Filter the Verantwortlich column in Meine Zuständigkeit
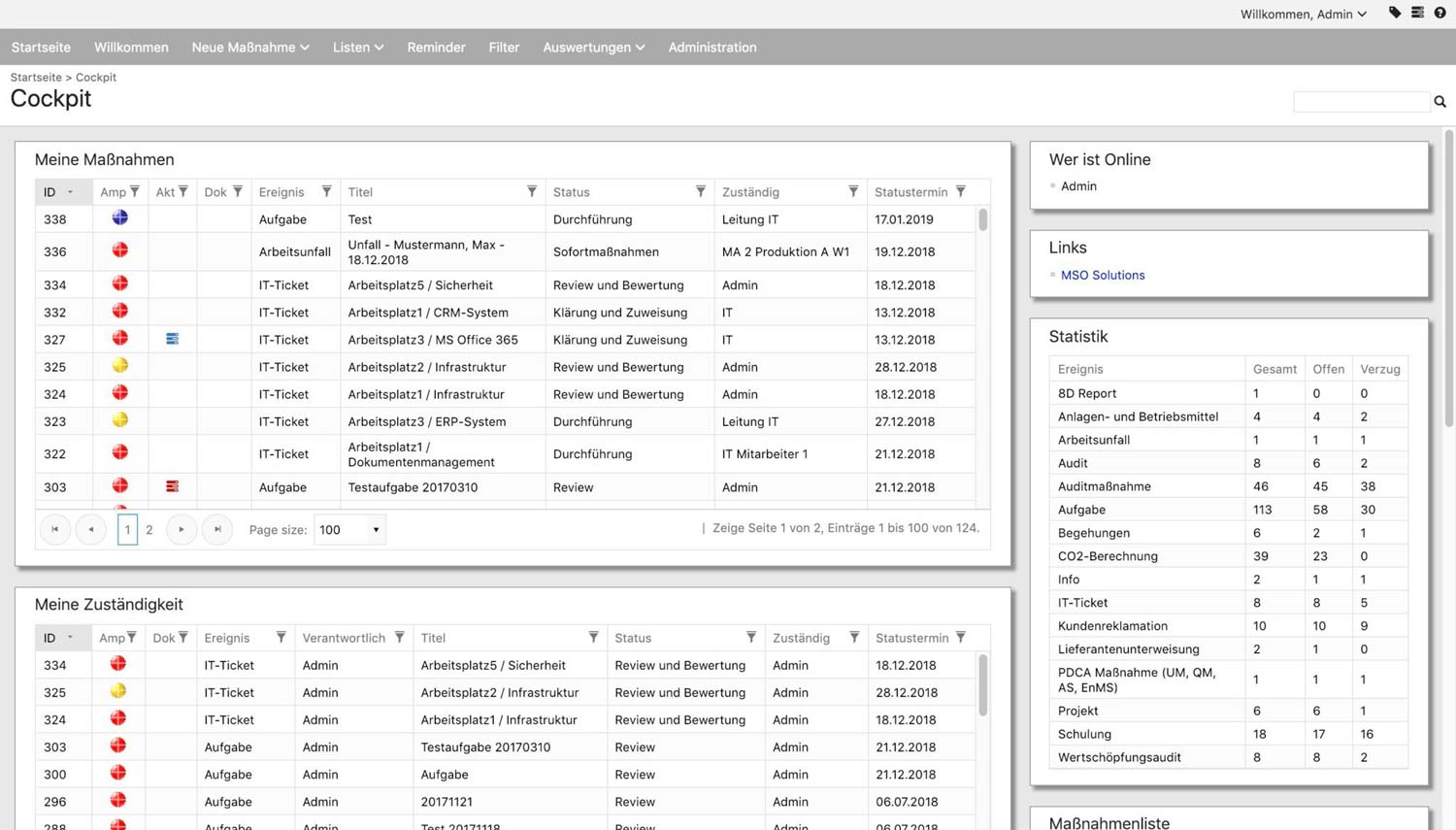This screenshot has width=1456, height=830. [399, 637]
